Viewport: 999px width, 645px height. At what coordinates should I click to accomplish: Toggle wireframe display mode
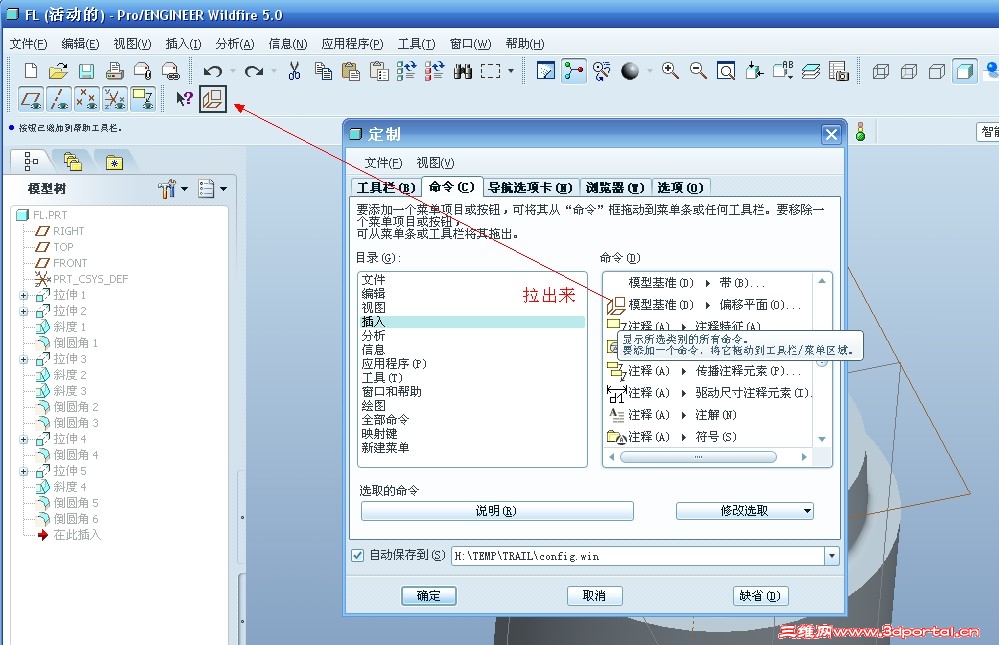click(880, 71)
